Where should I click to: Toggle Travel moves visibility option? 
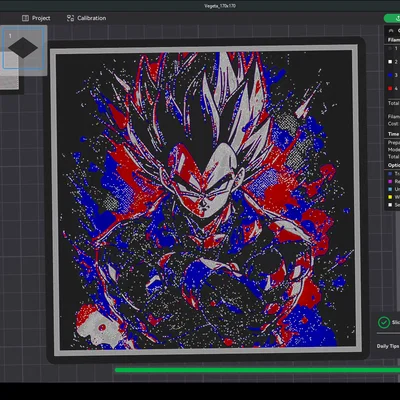click(390, 174)
